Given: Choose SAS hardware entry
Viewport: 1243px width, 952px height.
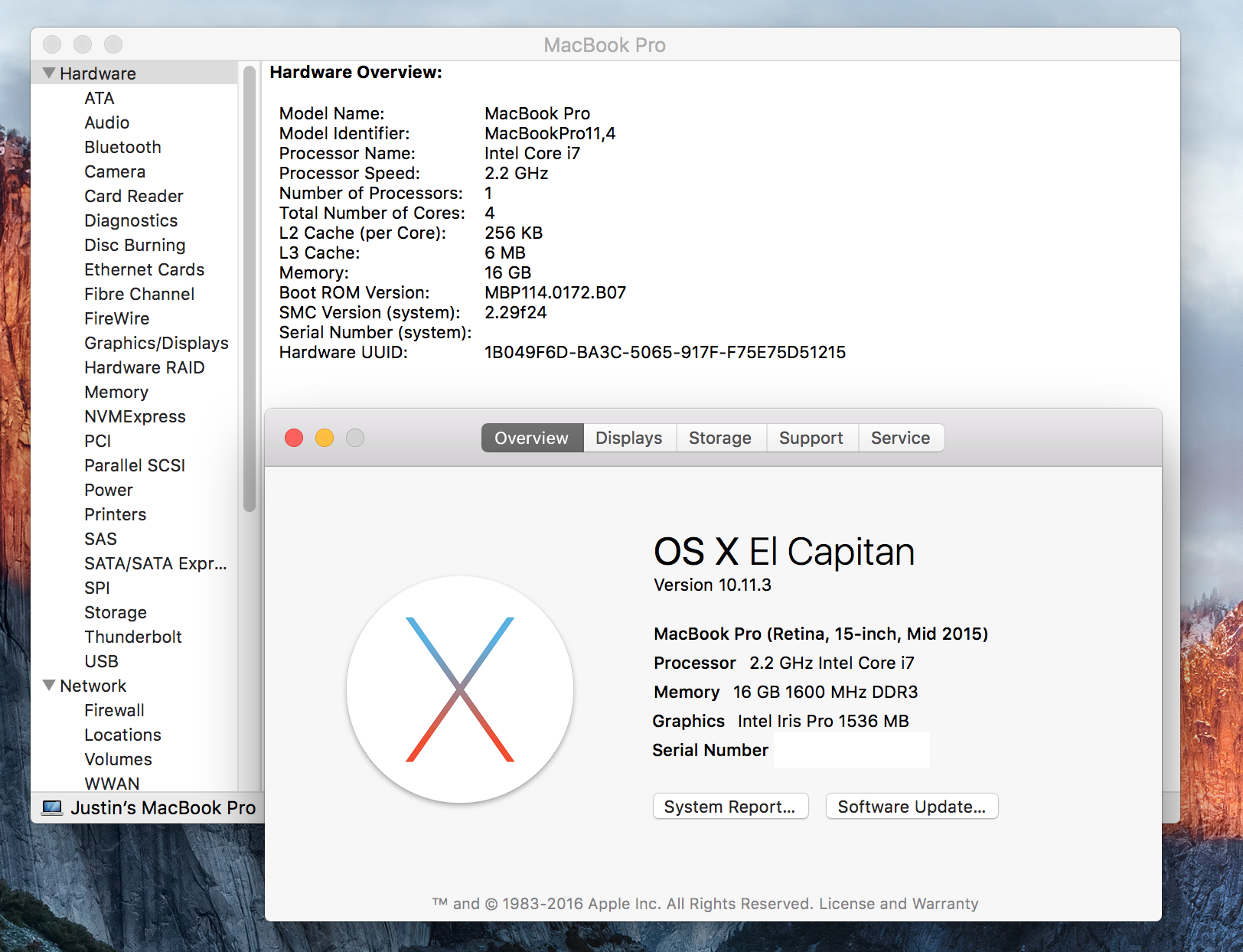Looking at the screenshot, I should [x=100, y=539].
